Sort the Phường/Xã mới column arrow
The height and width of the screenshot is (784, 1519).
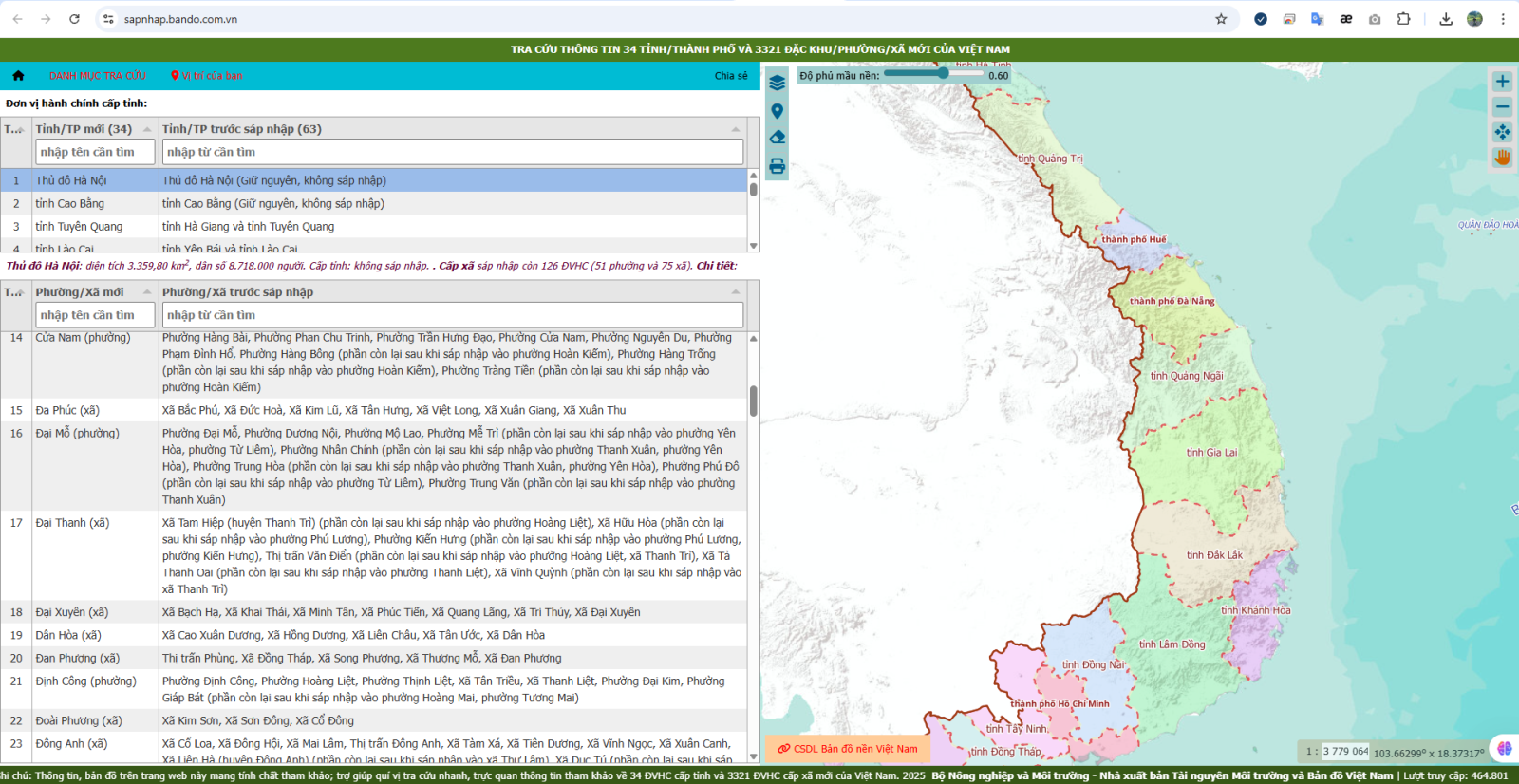147,292
